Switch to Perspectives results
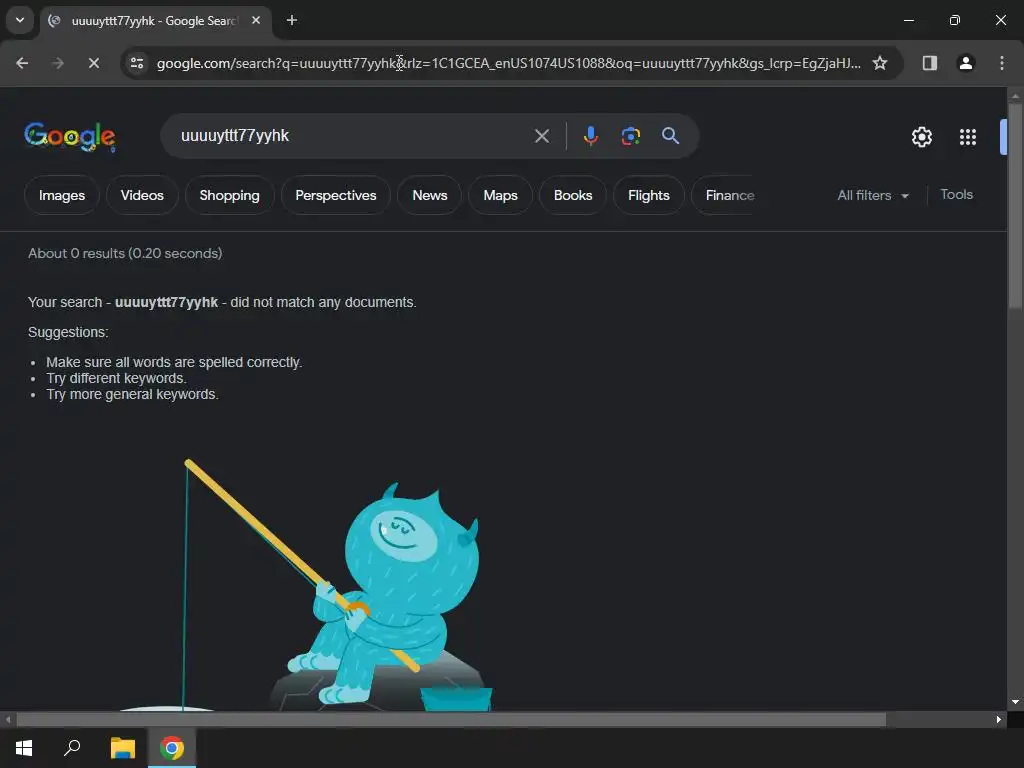 336,195
